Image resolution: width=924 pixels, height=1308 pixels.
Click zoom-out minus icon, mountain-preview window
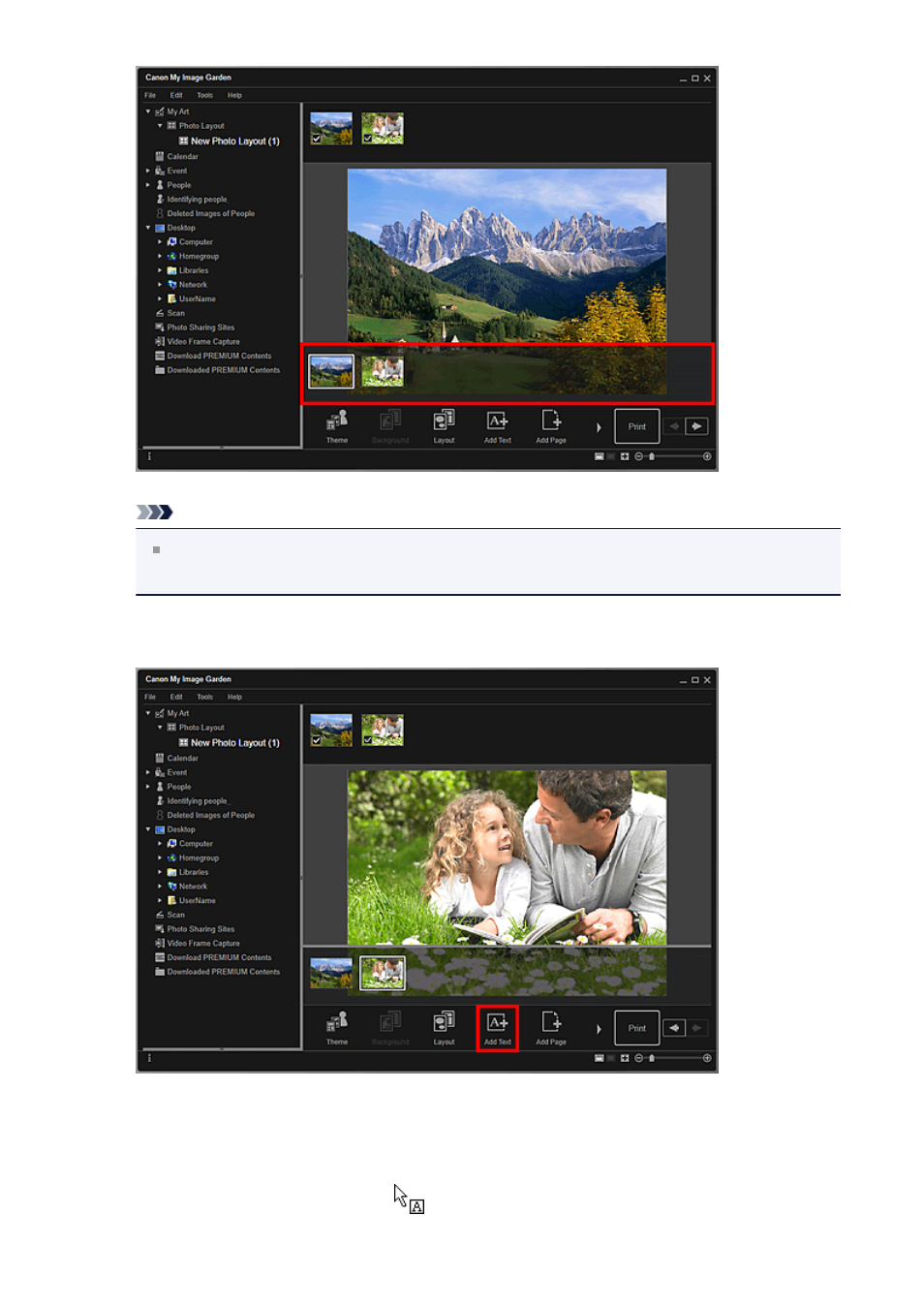coord(638,456)
